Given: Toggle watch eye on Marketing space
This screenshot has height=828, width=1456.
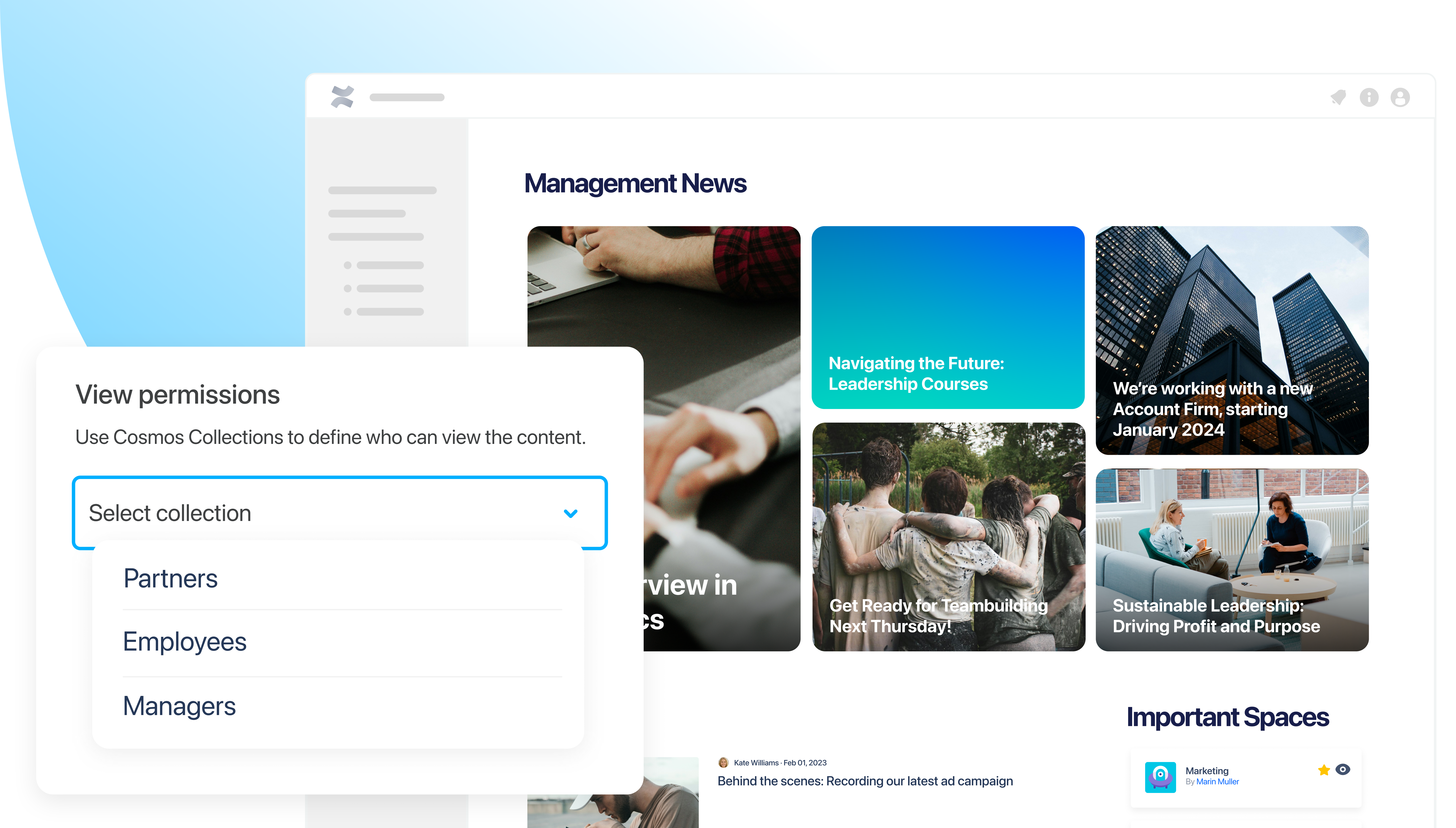Looking at the screenshot, I should 1343,769.
